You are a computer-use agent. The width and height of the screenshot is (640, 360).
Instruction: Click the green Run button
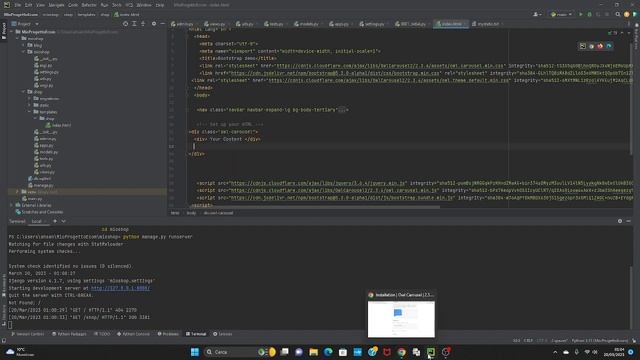click(x=581, y=14)
